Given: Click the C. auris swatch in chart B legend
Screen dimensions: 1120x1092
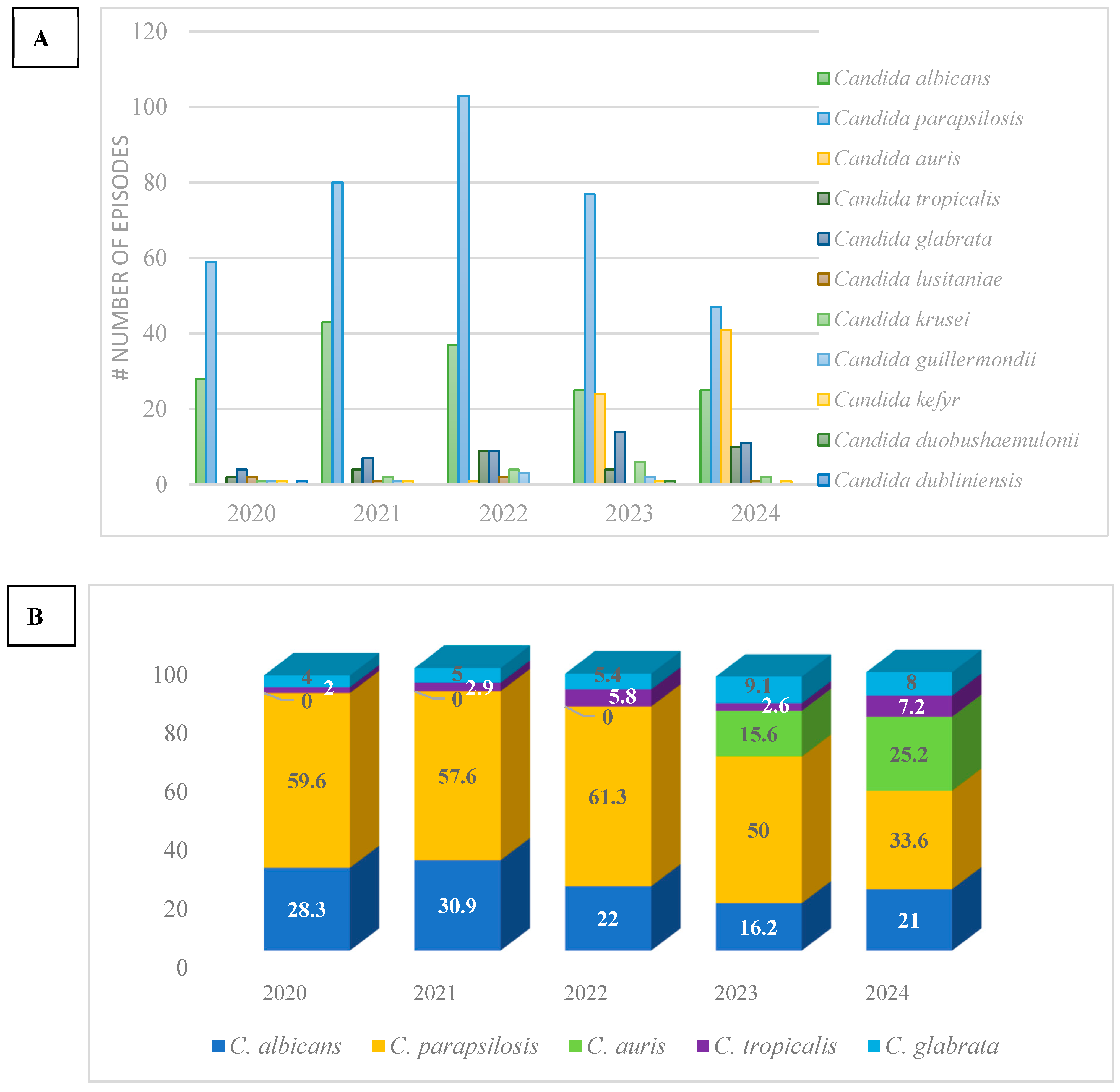Looking at the screenshot, I should pyautogui.click(x=574, y=1046).
